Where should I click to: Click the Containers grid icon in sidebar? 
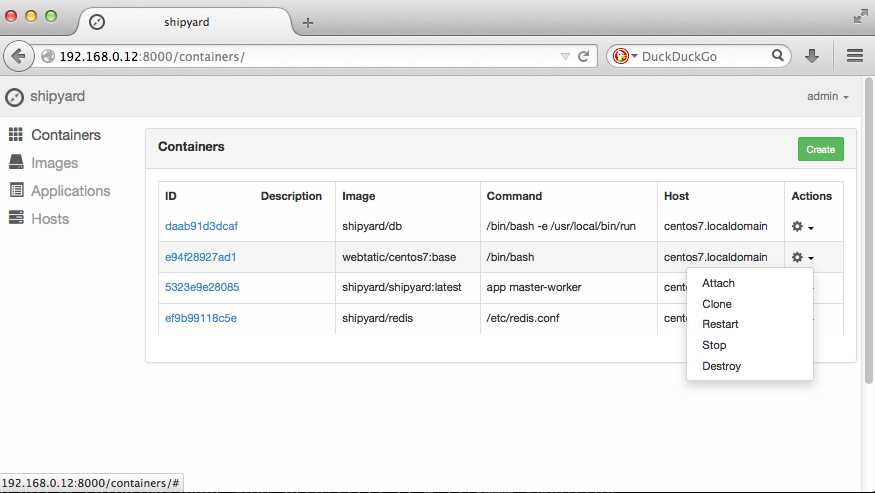click(x=16, y=134)
